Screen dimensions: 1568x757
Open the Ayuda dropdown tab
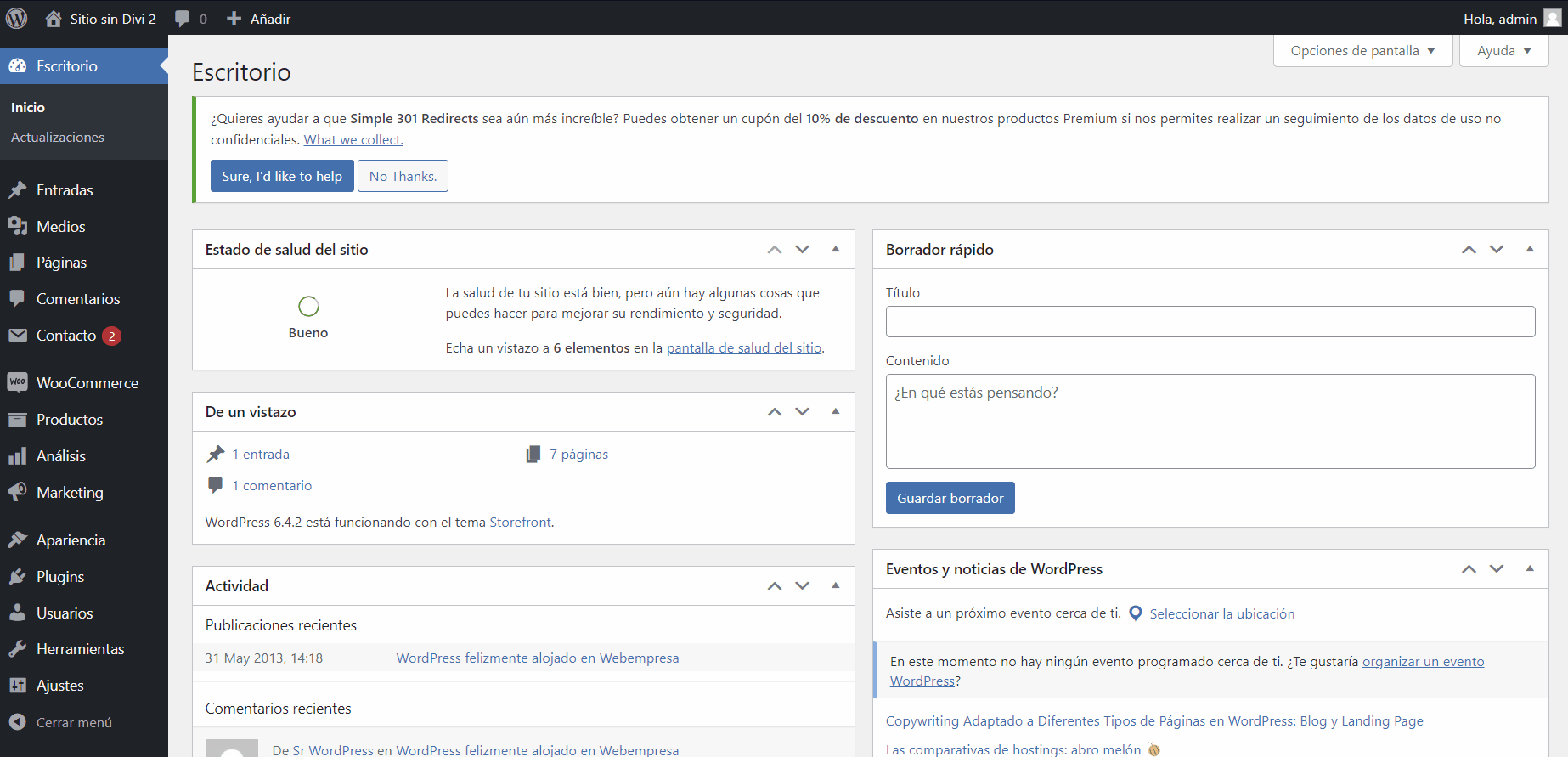pyautogui.click(x=1503, y=51)
